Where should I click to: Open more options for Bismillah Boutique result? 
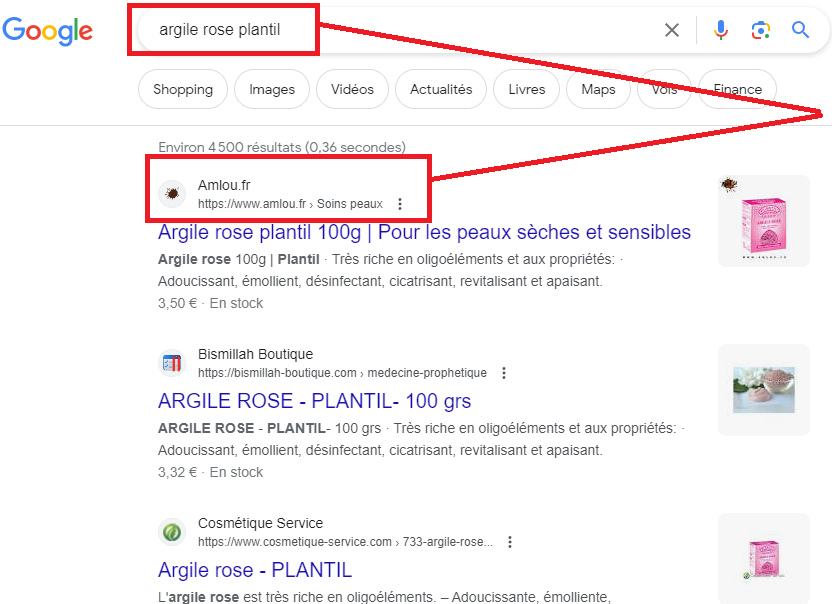(x=504, y=373)
